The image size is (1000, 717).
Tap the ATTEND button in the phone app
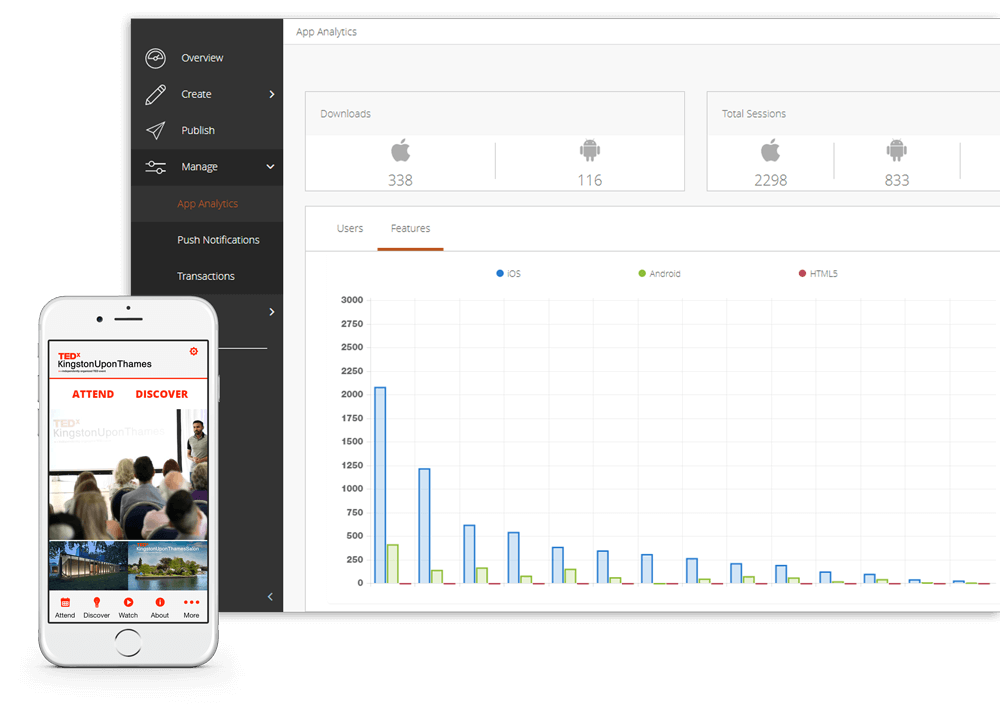93,394
